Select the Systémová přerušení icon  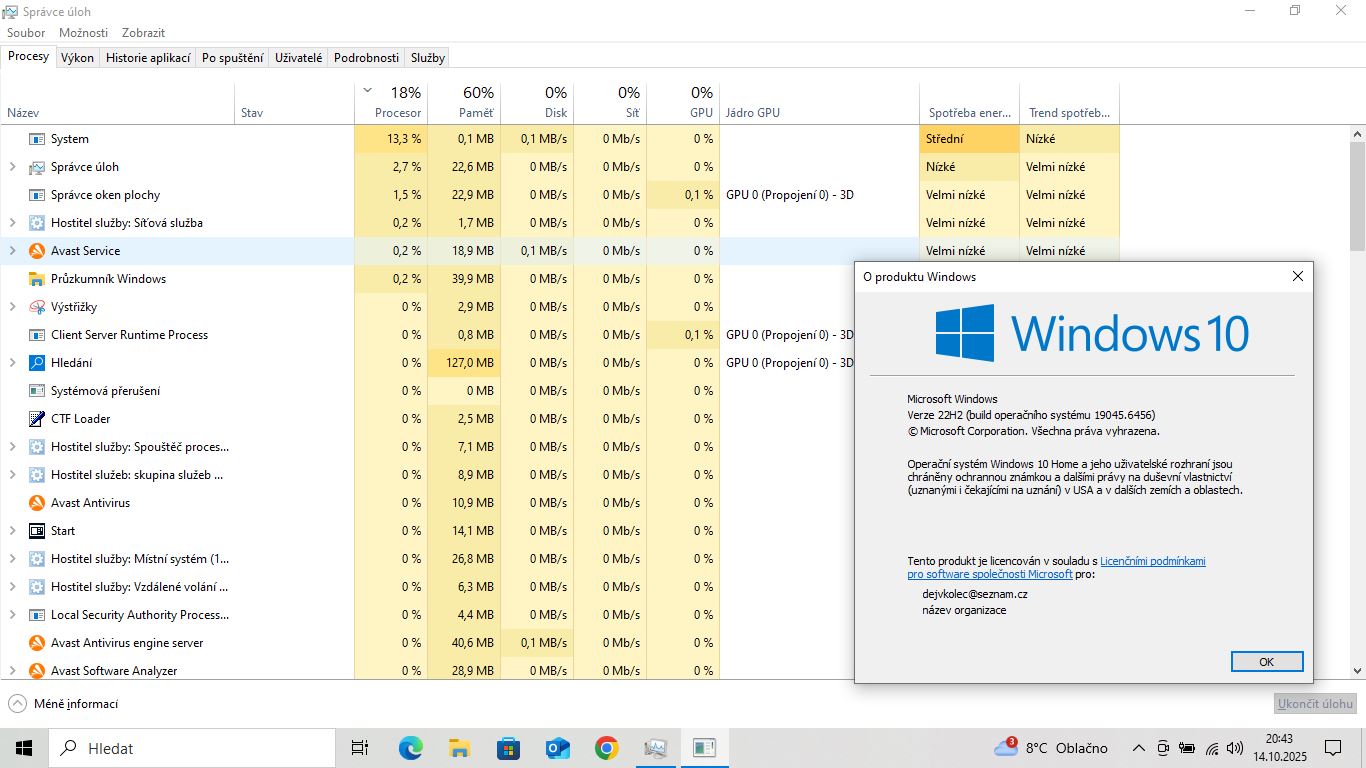37,391
